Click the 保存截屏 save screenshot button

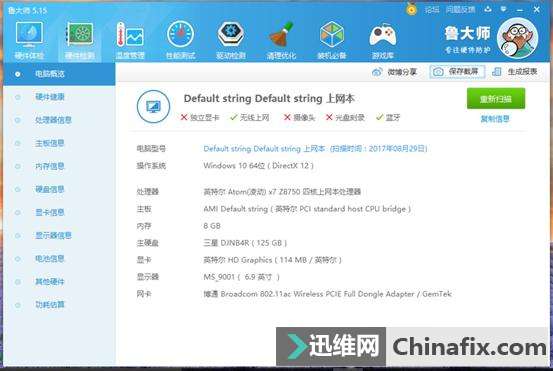457,72
